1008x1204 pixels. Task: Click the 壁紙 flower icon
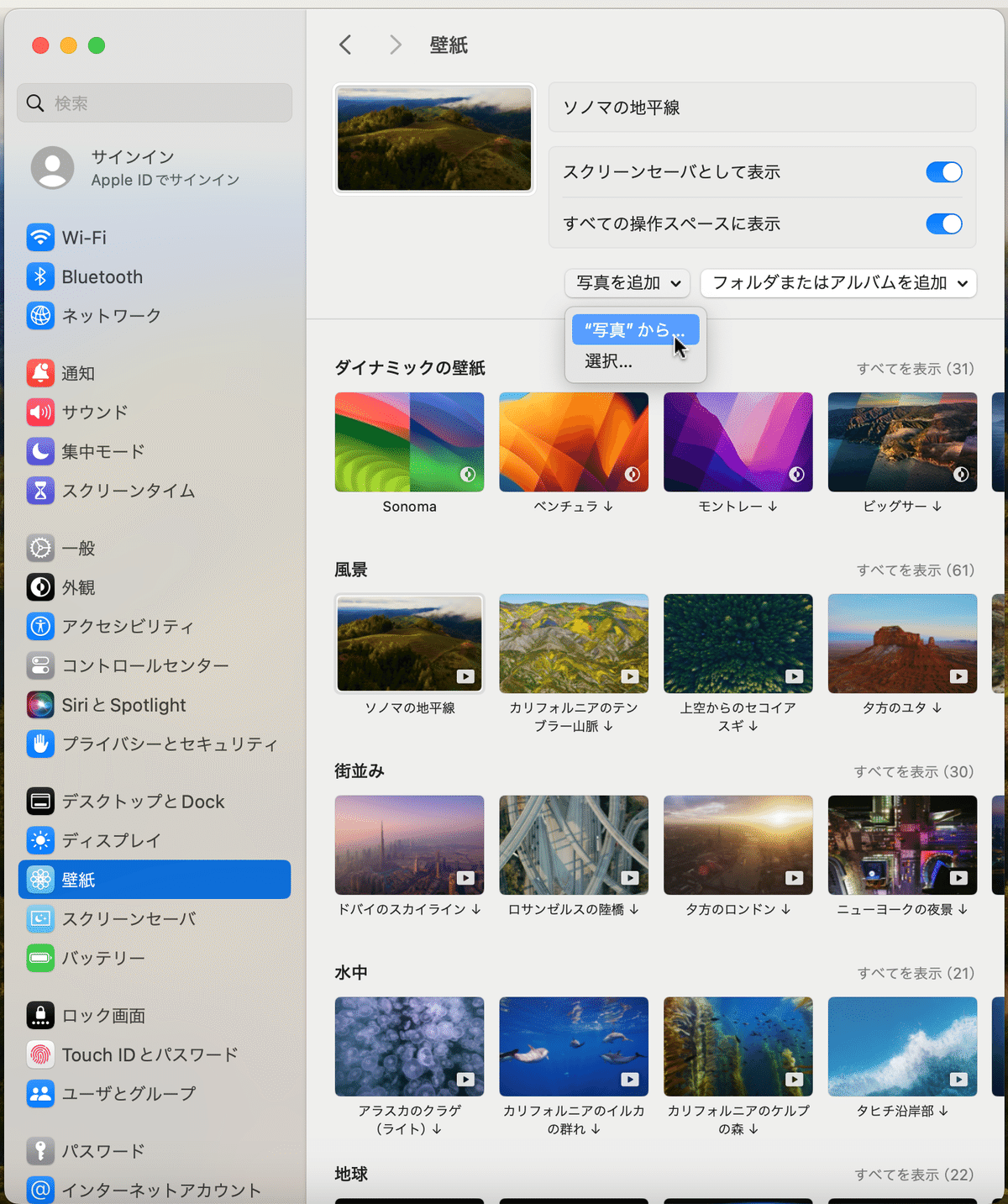pyautogui.click(x=40, y=880)
